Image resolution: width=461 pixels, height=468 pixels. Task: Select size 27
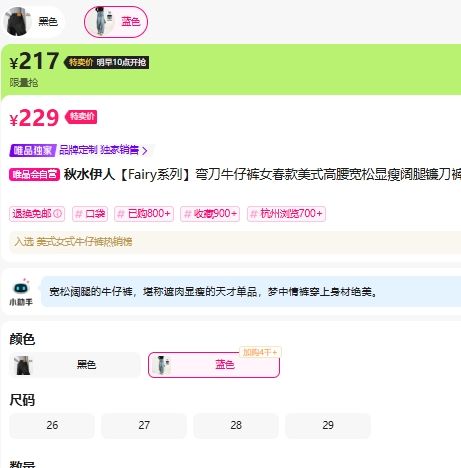coord(144,426)
